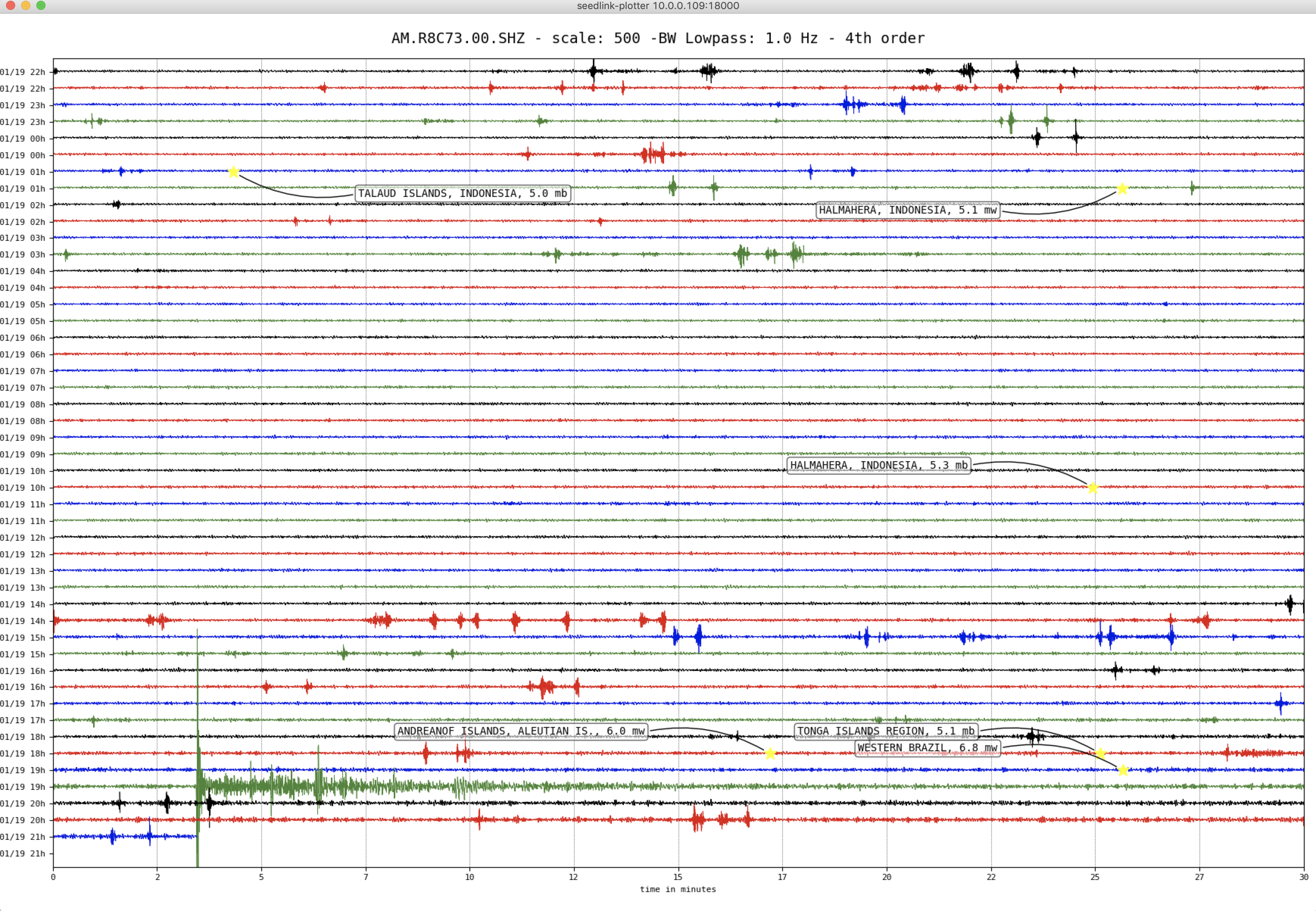Click the Andreanof Islands event star marker

point(770,753)
